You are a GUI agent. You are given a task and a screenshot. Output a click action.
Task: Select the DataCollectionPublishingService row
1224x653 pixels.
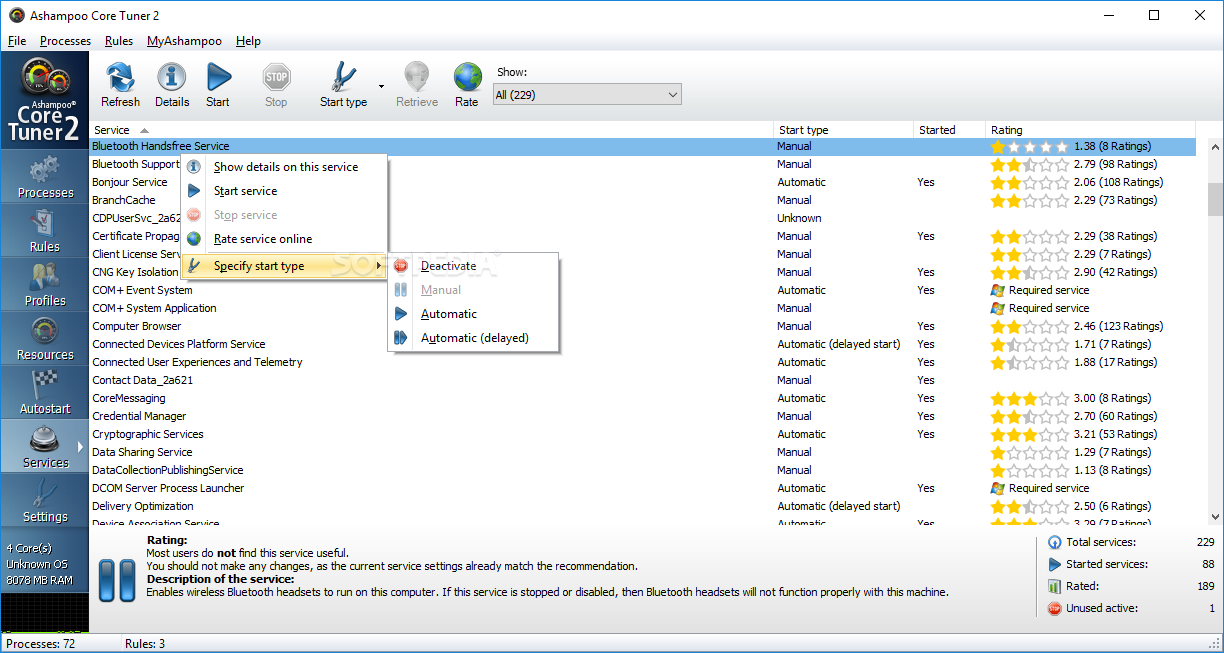(643, 470)
